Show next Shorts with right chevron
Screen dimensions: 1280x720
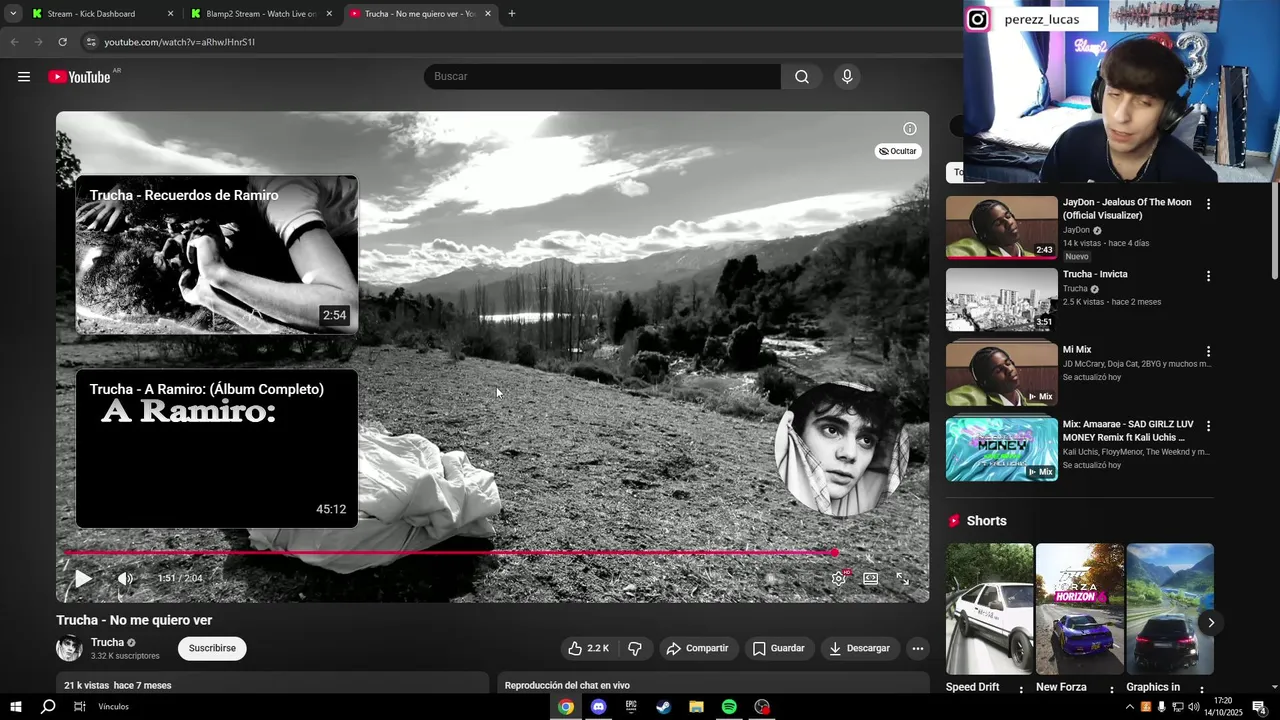point(1210,623)
